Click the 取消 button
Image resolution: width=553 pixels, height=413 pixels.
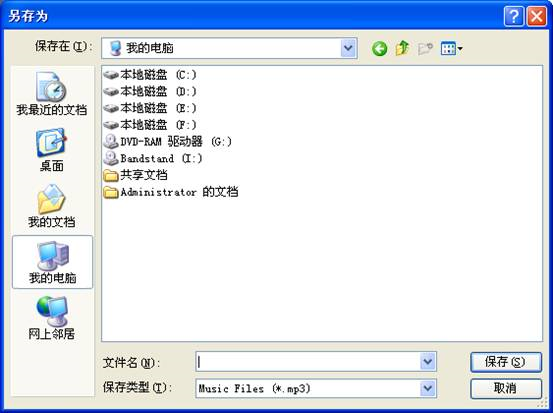(506, 388)
